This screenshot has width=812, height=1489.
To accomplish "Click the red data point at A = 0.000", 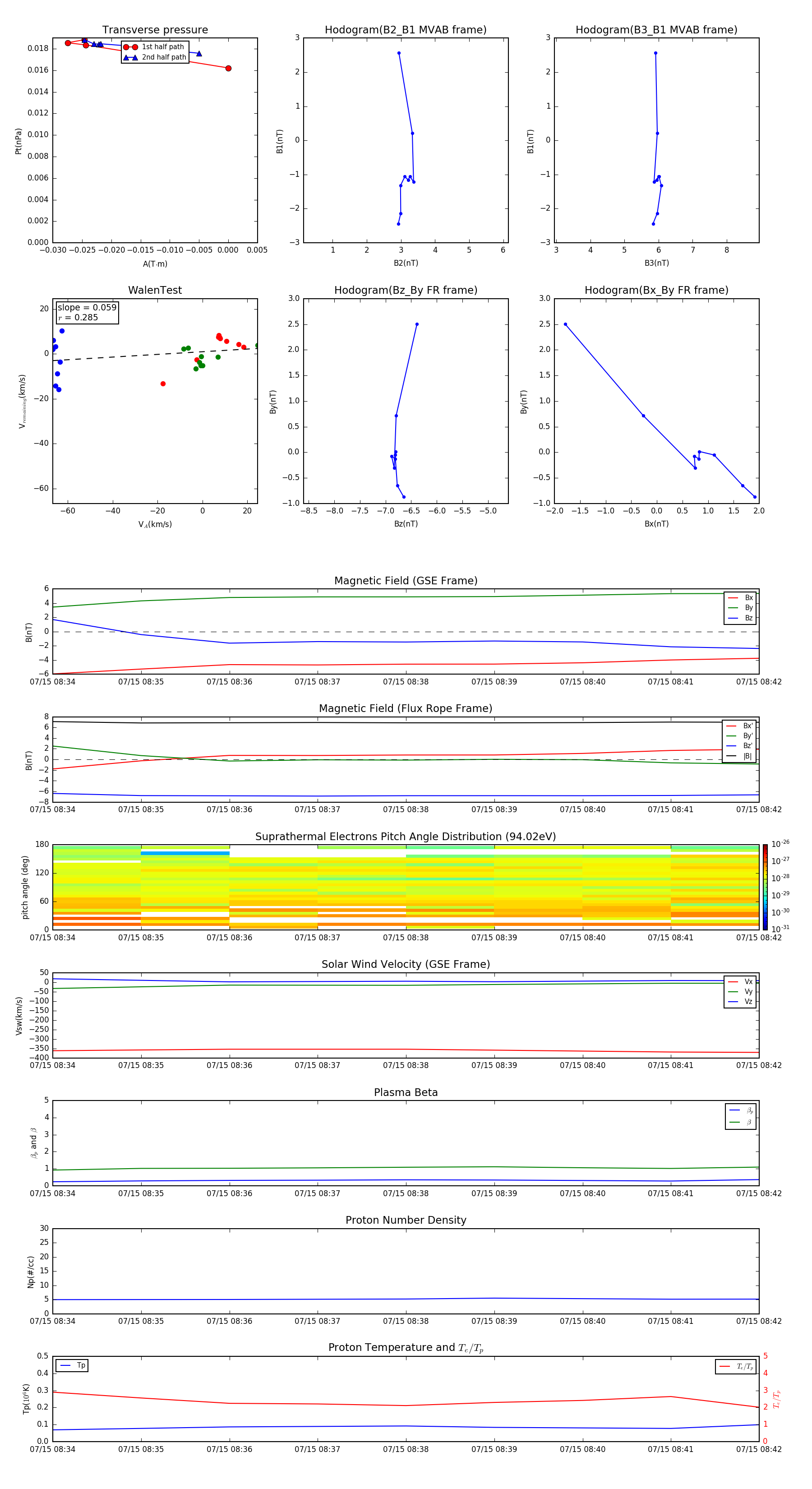I will click(228, 68).
